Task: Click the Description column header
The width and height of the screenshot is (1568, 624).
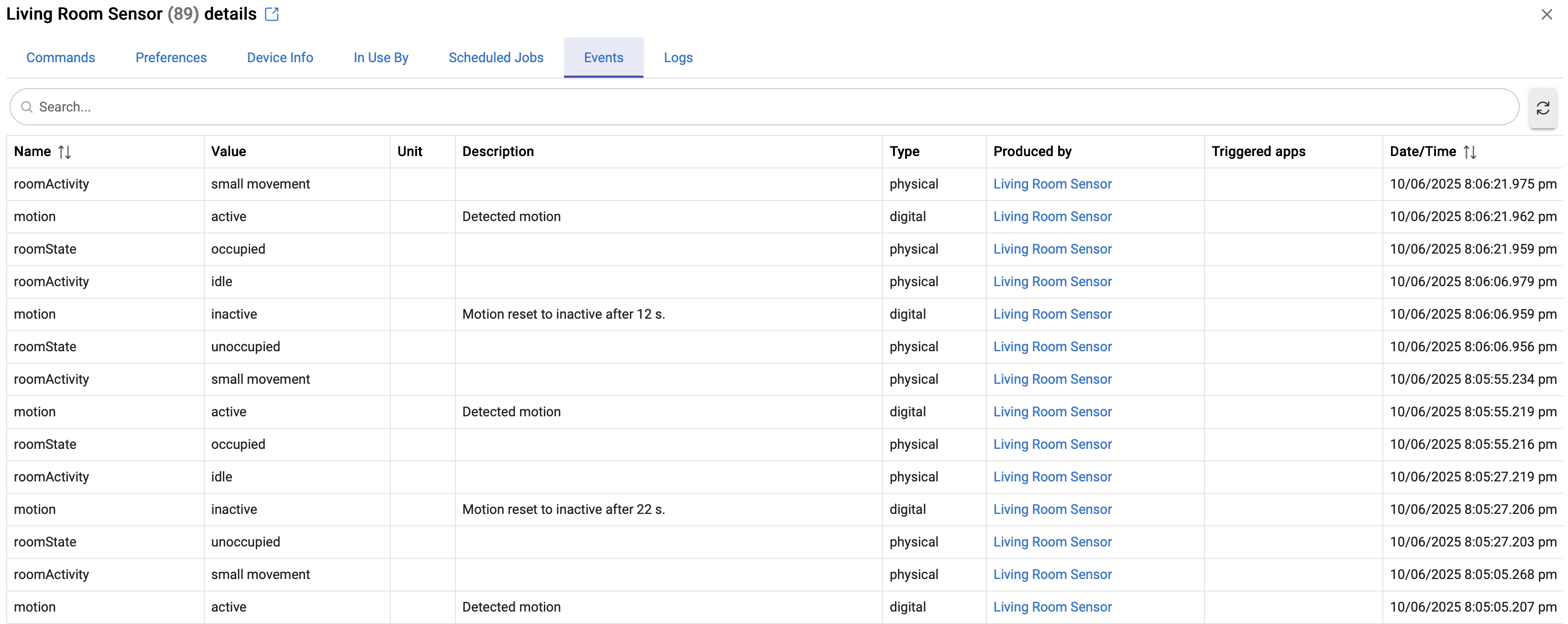Action: coord(497,152)
